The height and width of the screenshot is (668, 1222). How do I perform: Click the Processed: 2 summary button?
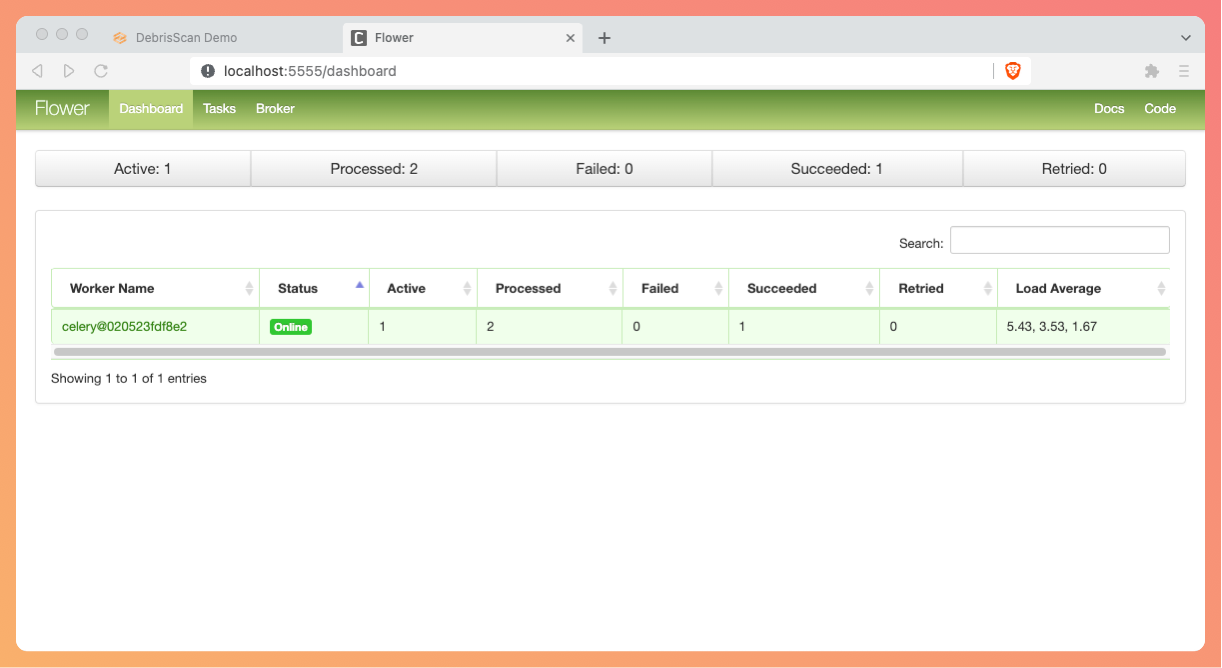pos(374,168)
